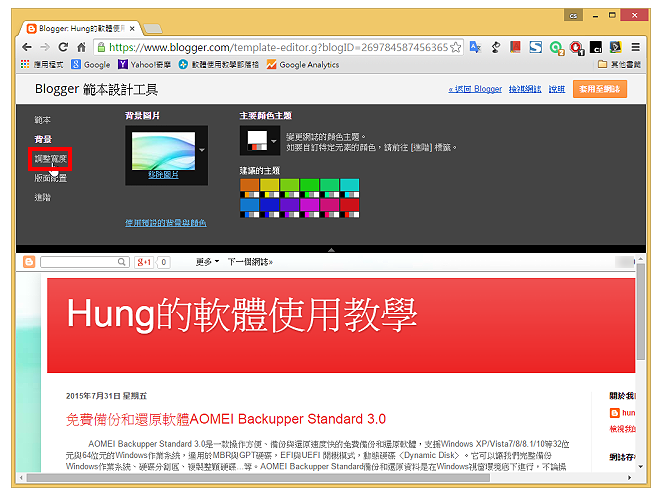Image resolution: width=660 pixels, height=496 pixels.
Task: Choose the yellow suggested theme swatch
Action: coord(269,188)
